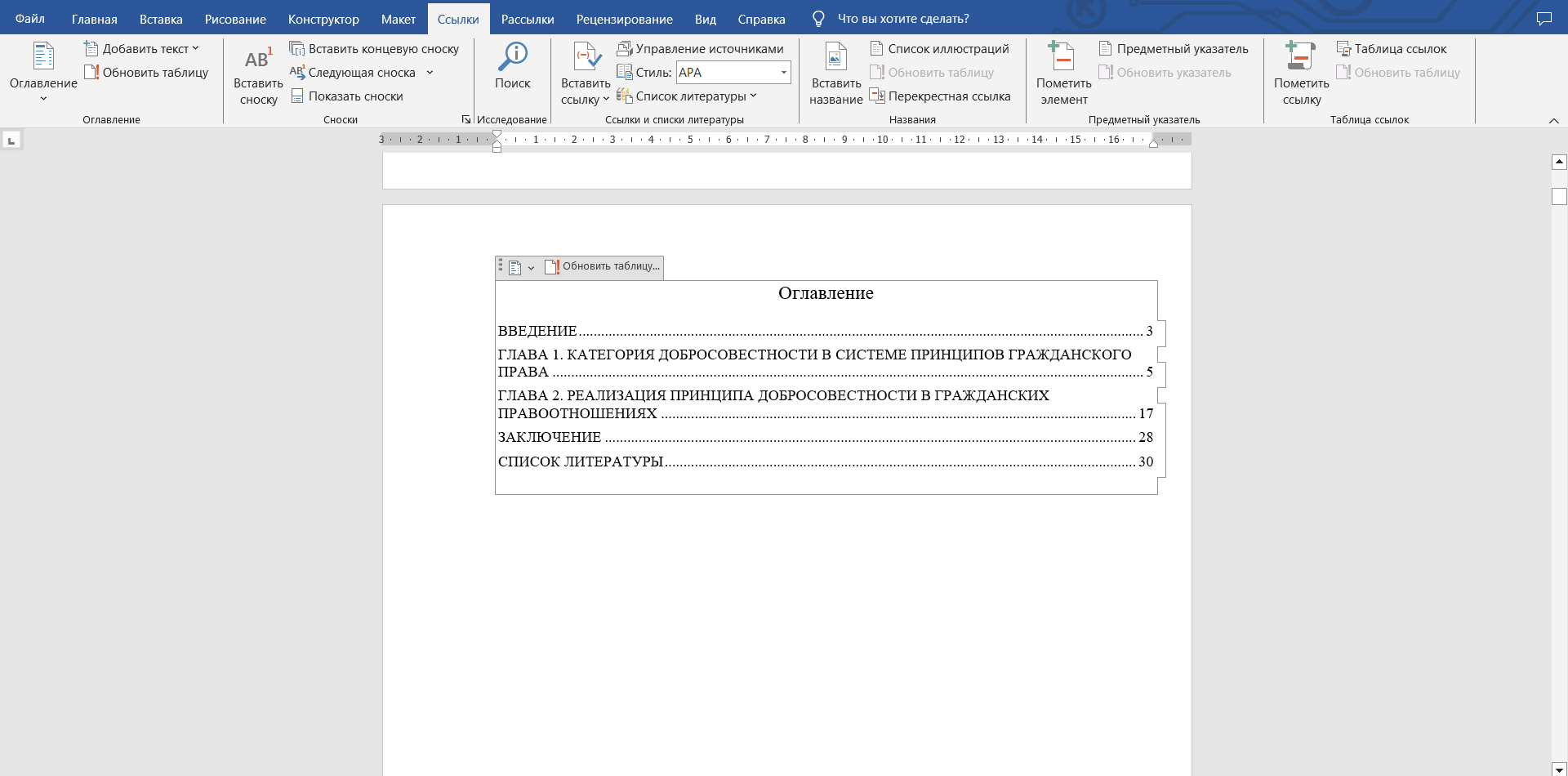Click the Что вы хотите сделать? field
The height and width of the screenshot is (776, 1568).
pos(903,19)
